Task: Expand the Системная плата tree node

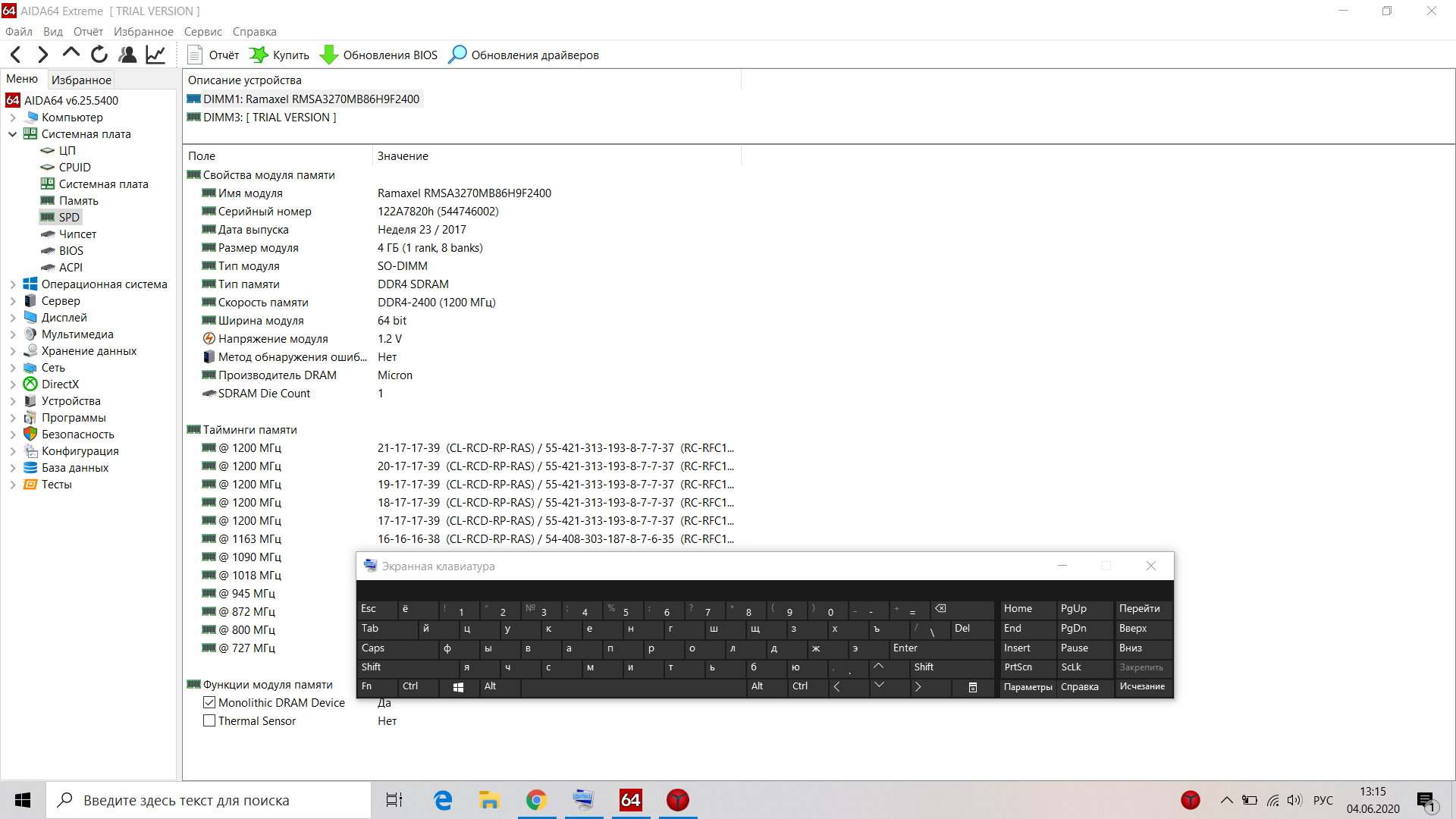Action: point(10,134)
